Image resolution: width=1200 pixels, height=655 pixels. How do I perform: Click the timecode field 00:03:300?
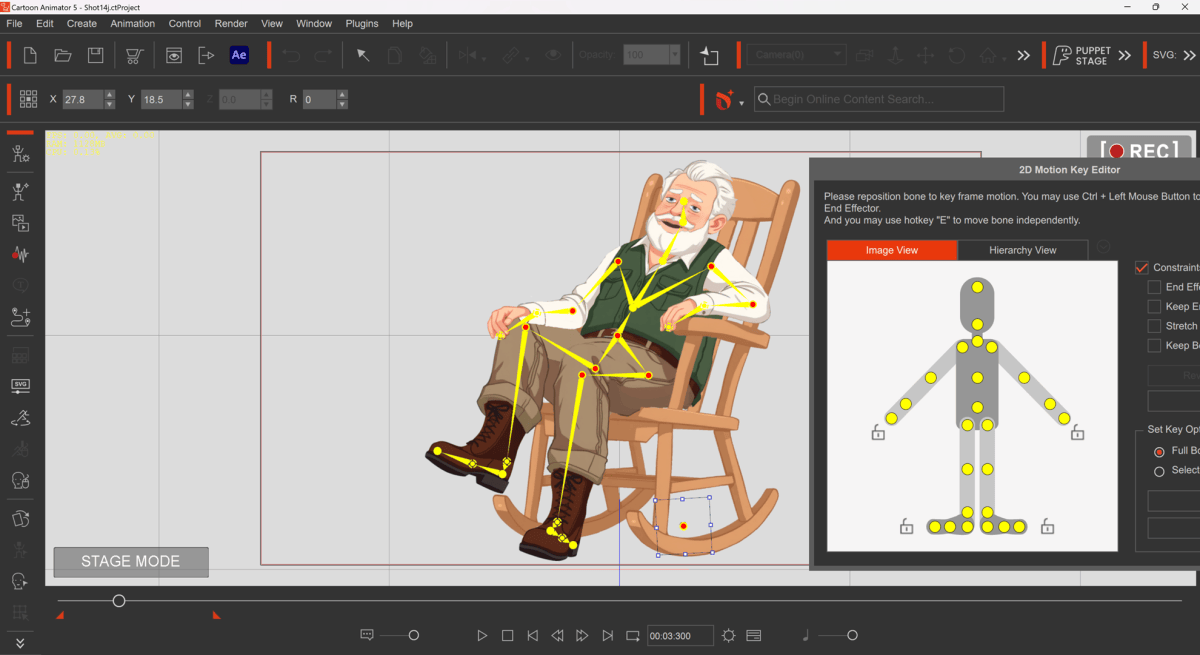point(680,635)
